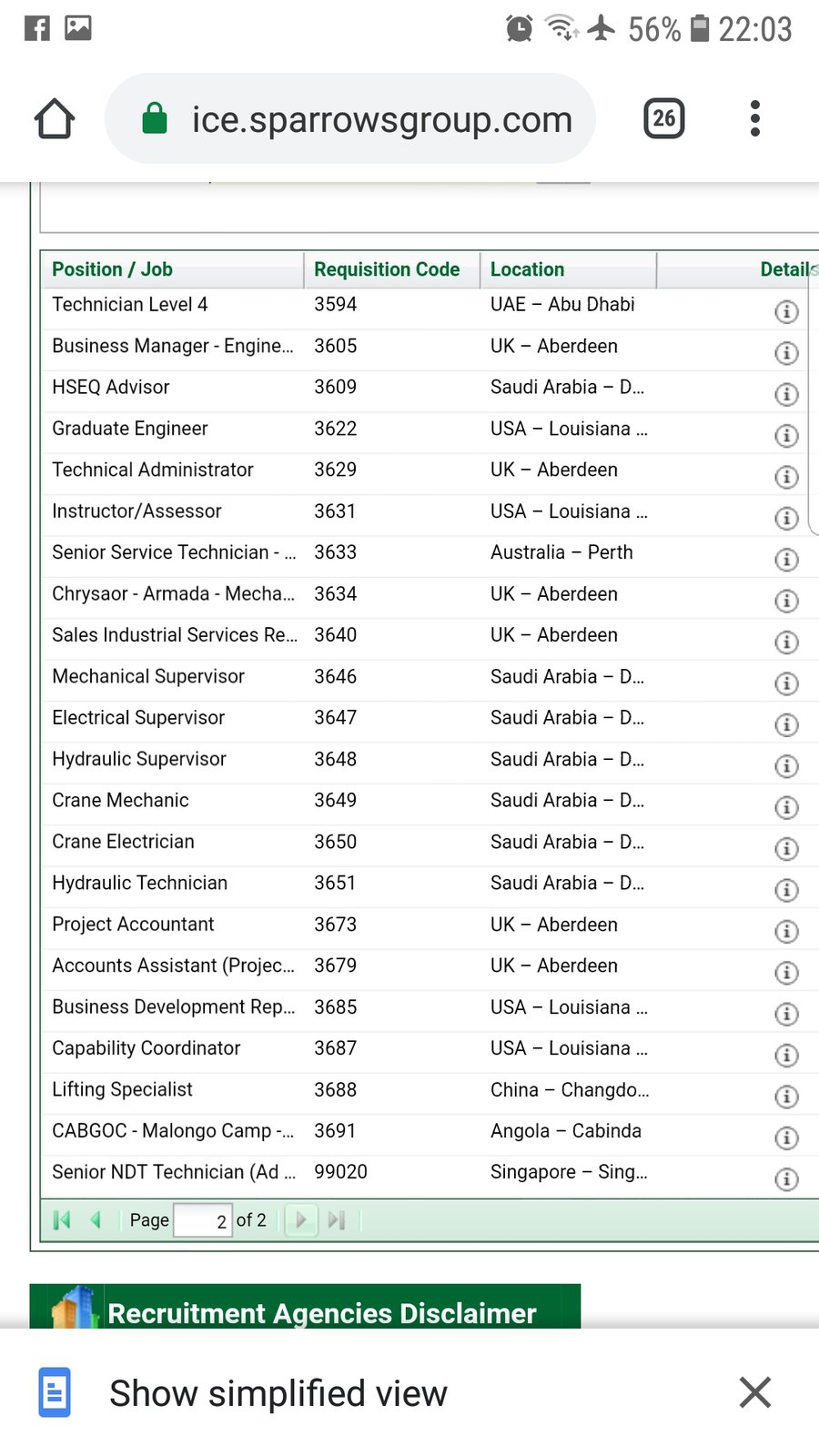Open info icon for Project Accountant
Screen dimensions: 819x1456
click(786, 932)
